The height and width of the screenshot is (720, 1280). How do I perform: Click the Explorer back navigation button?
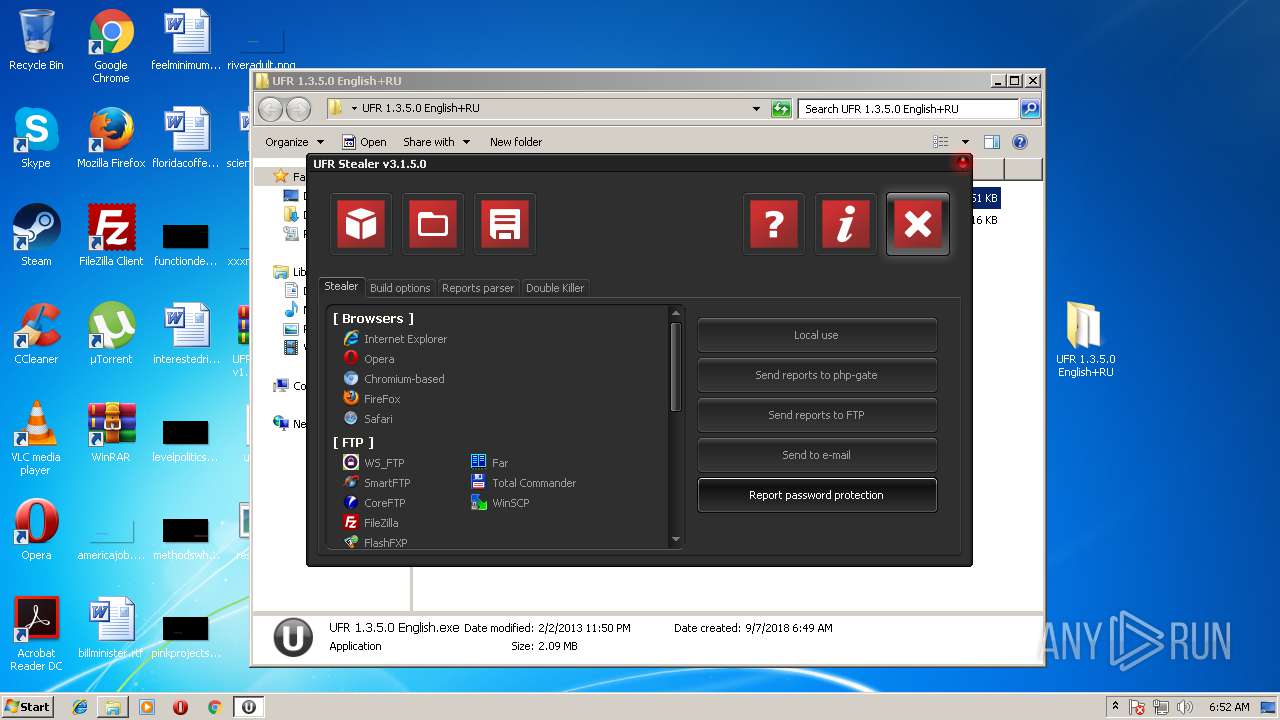[271, 109]
